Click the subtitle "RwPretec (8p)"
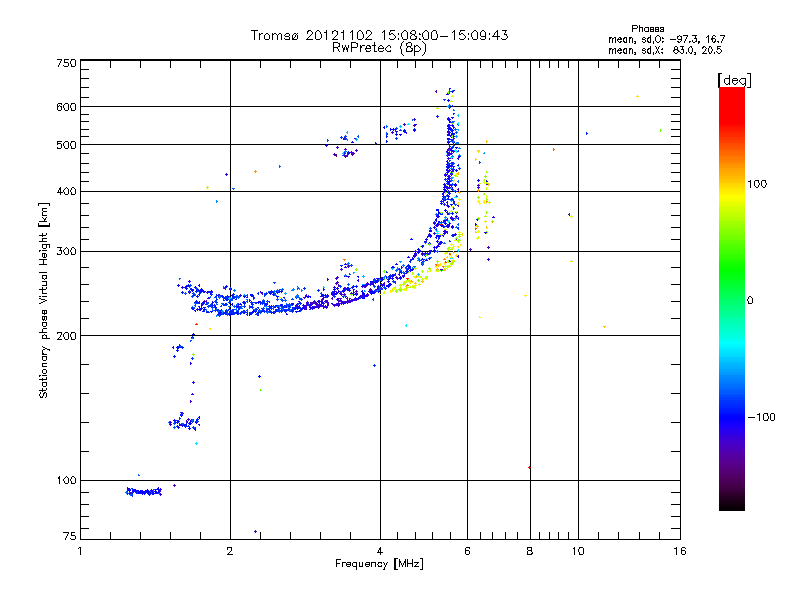This screenshot has height=600, width=800. pos(379,48)
